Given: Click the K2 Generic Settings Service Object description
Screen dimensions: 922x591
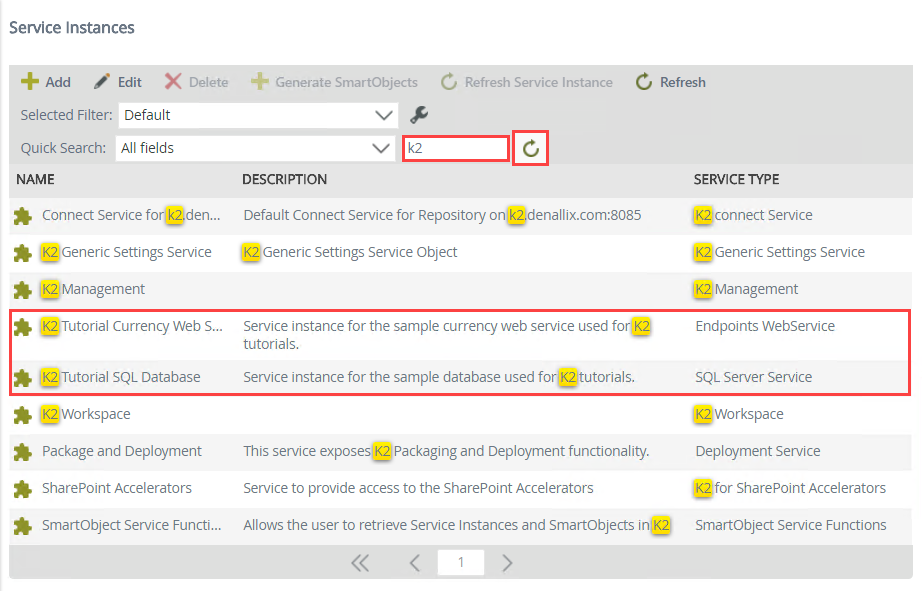Looking at the screenshot, I should click(350, 252).
